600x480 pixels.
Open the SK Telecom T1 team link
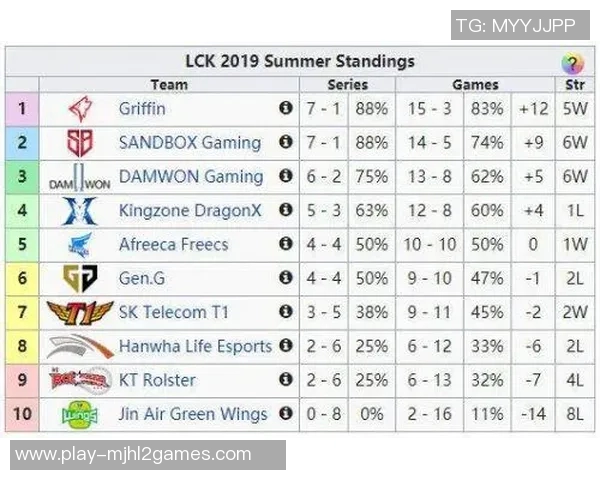[x=173, y=313]
